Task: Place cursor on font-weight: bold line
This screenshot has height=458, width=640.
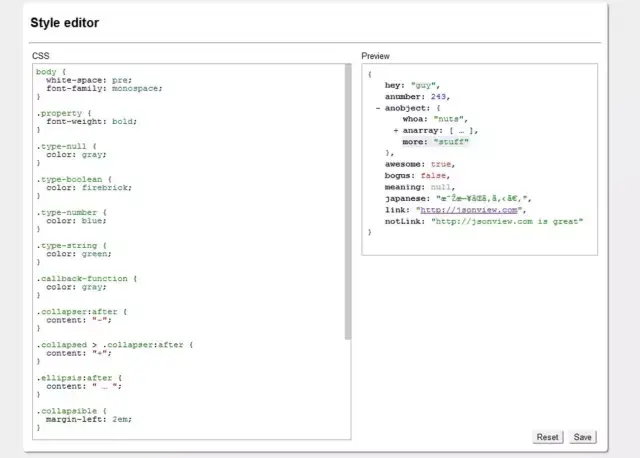Action: pyautogui.click(x=91, y=122)
